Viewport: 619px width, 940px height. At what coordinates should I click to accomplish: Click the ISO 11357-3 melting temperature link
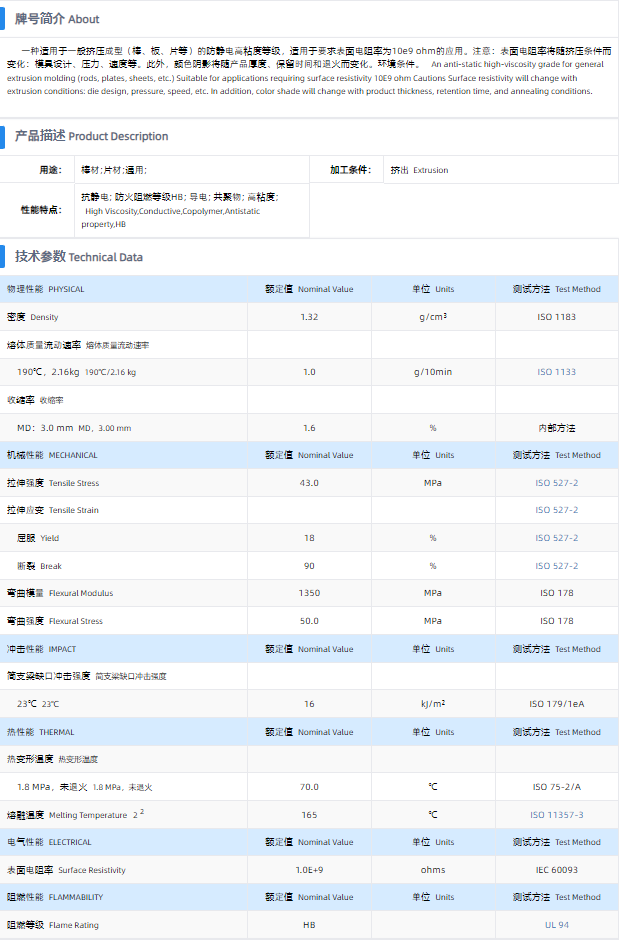[556, 815]
